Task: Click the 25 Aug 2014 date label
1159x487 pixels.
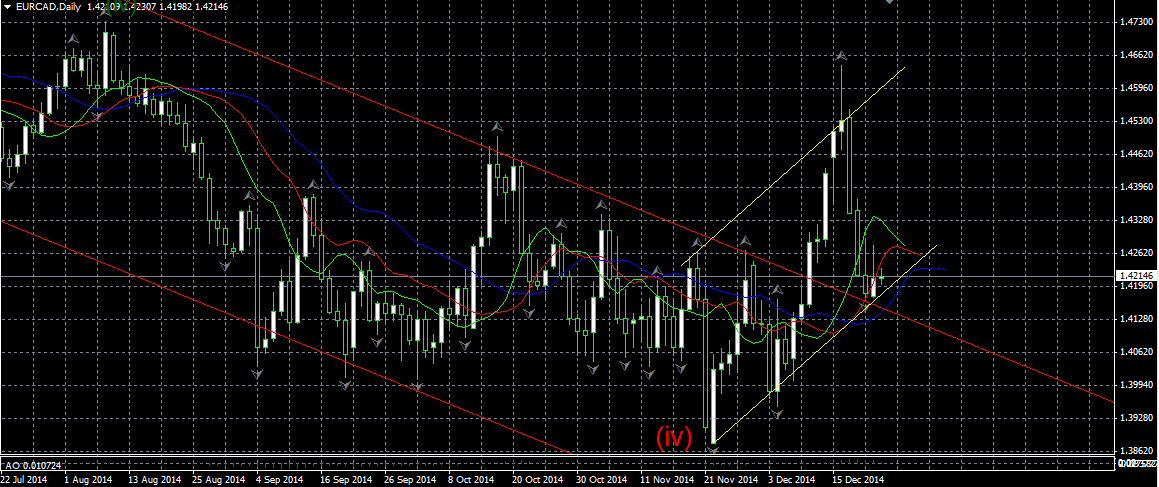Action: (x=218, y=480)
